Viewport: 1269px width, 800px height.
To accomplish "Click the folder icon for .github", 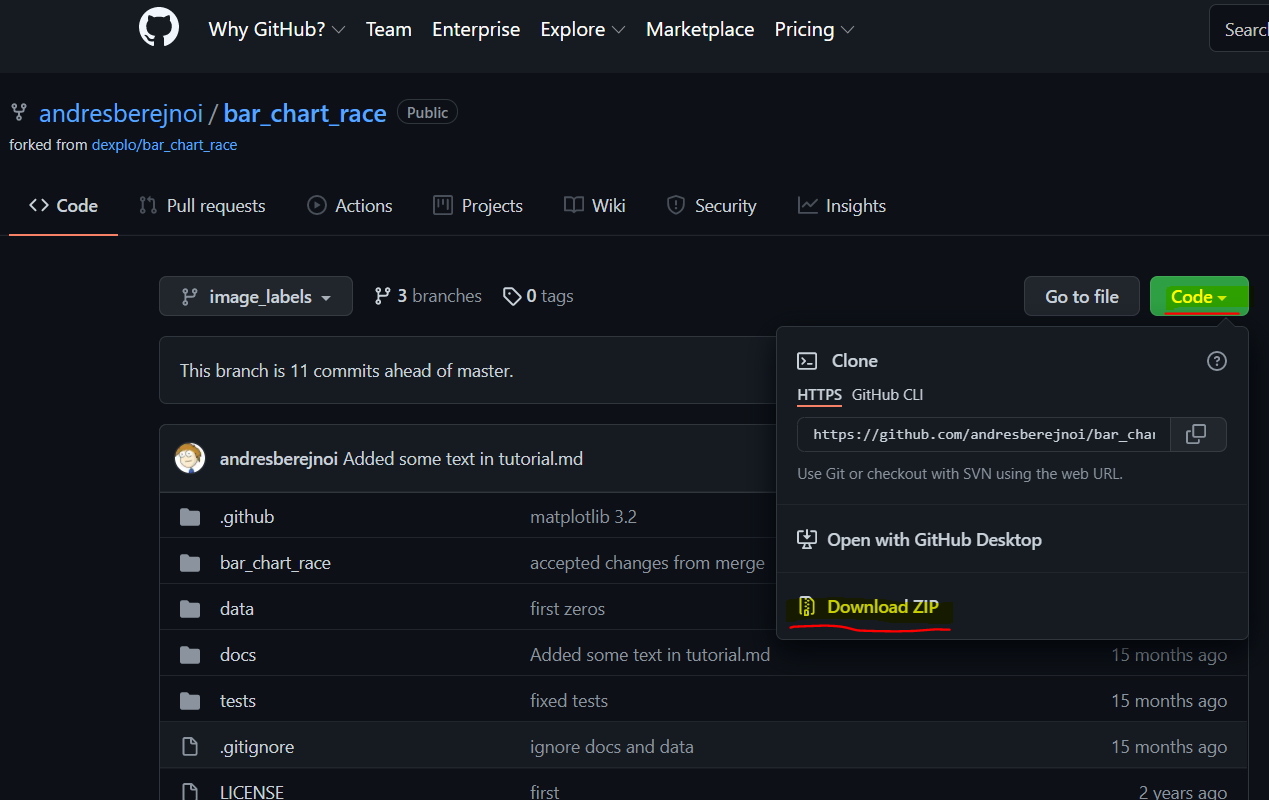I will click(x=190, y=517).
